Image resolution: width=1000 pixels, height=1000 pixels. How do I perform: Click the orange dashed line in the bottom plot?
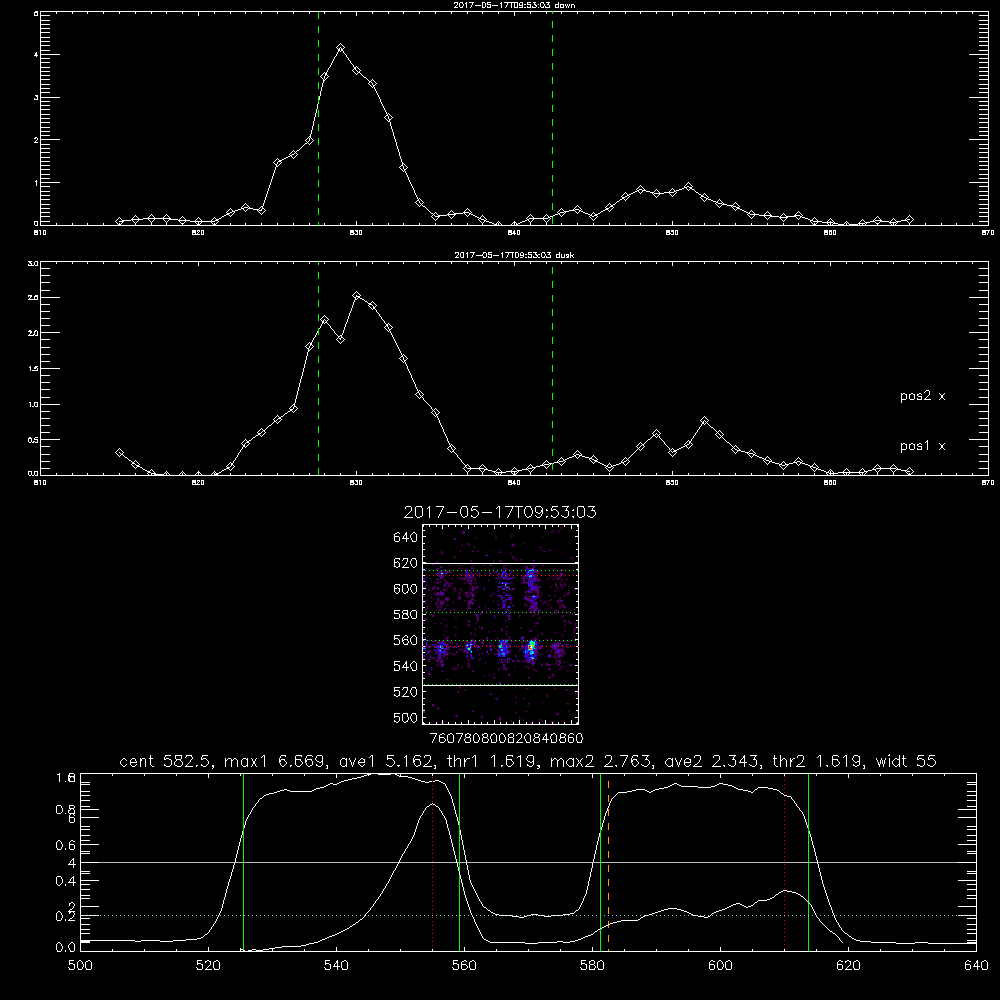click(608, 861)
